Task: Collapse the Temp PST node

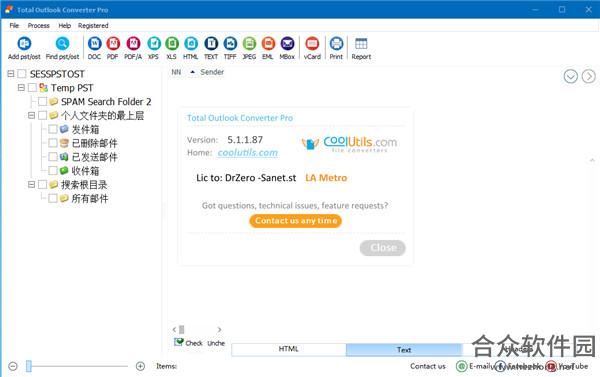Action: pos(21,88)
